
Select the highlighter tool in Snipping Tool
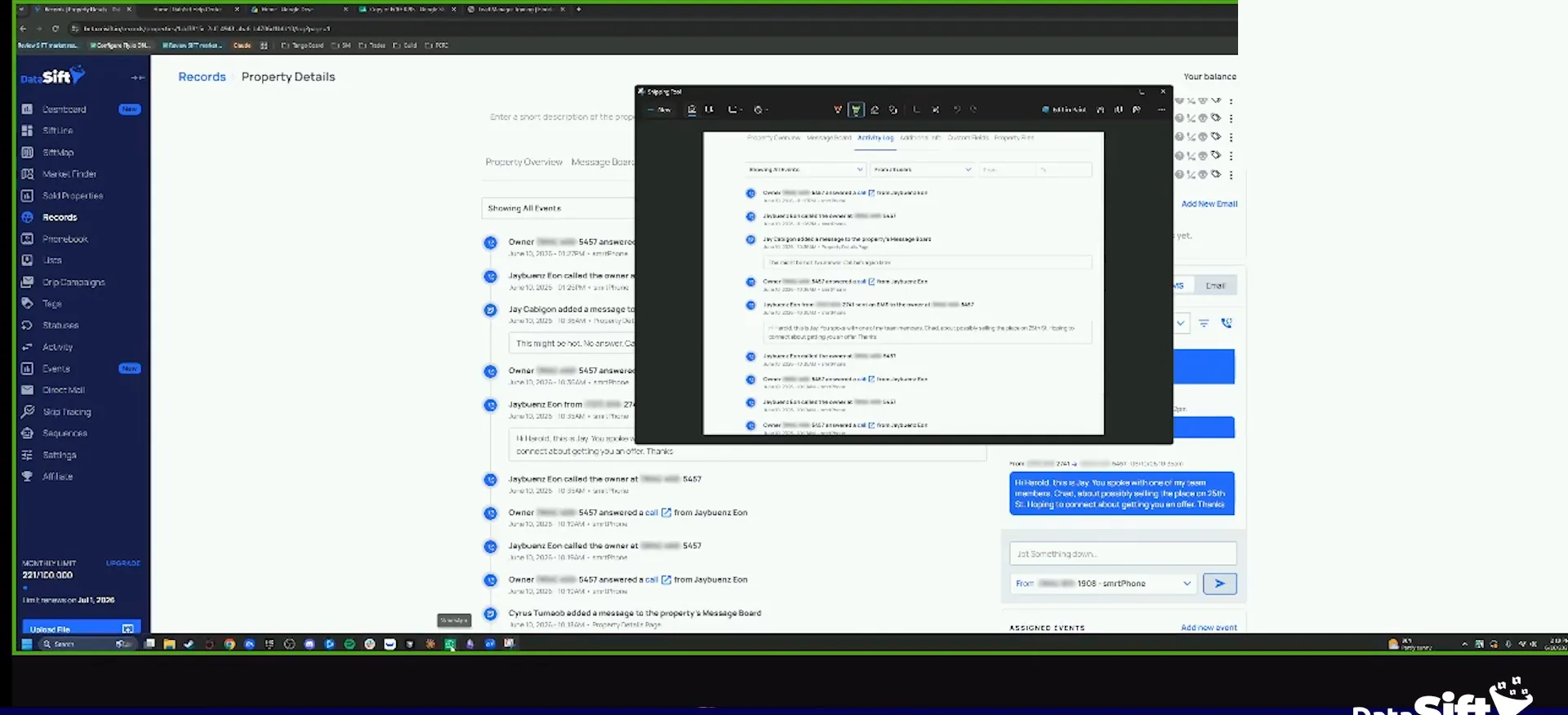coord(856,109)
